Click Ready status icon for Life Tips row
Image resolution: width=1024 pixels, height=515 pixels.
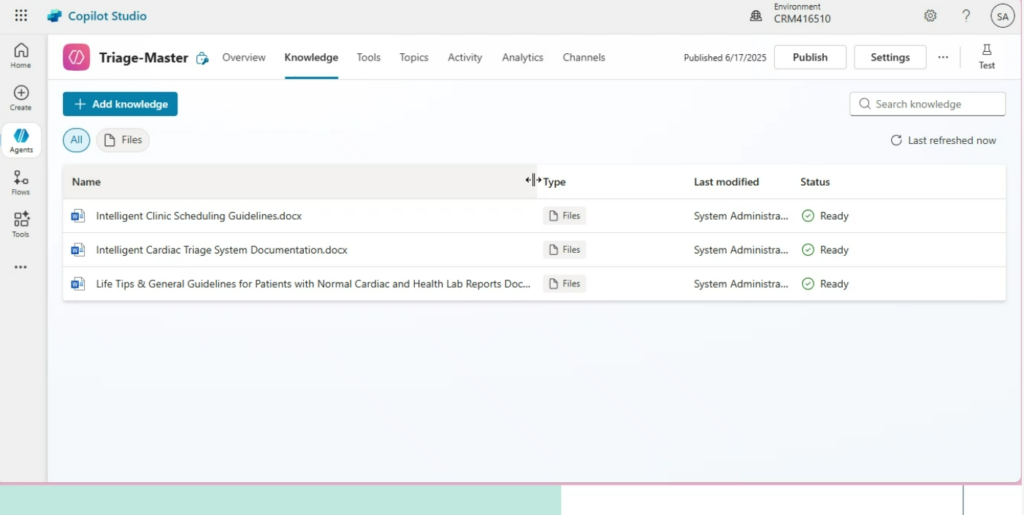(808, 284)
